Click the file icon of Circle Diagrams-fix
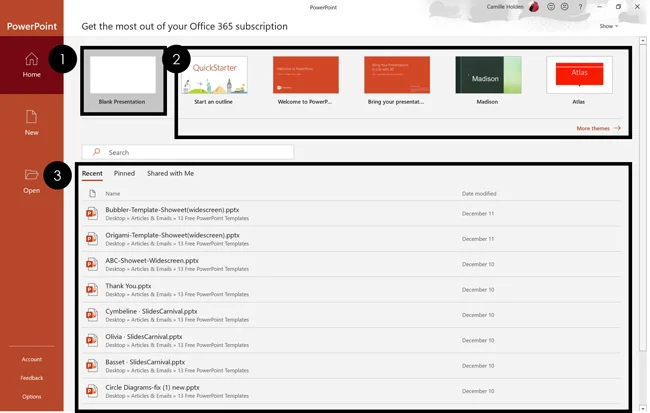The image size is (650, 413). click(x=92, y=391)
